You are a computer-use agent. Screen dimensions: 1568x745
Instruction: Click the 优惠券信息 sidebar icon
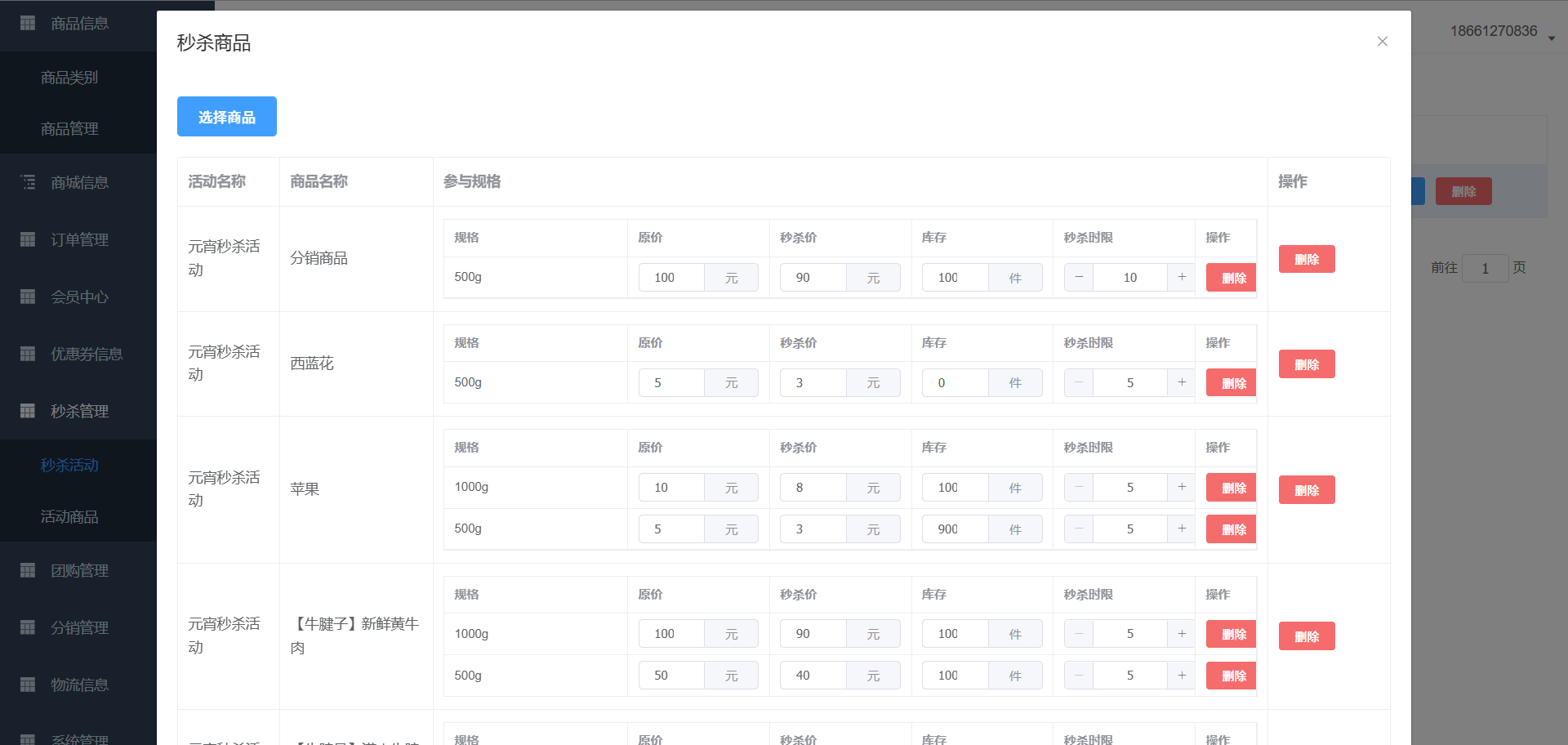point(28,354)
